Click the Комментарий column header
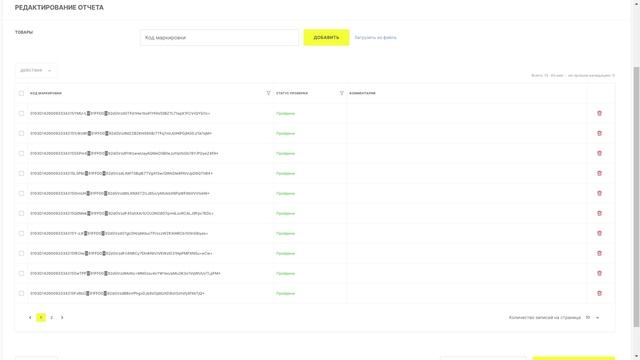 click(362, 93)
